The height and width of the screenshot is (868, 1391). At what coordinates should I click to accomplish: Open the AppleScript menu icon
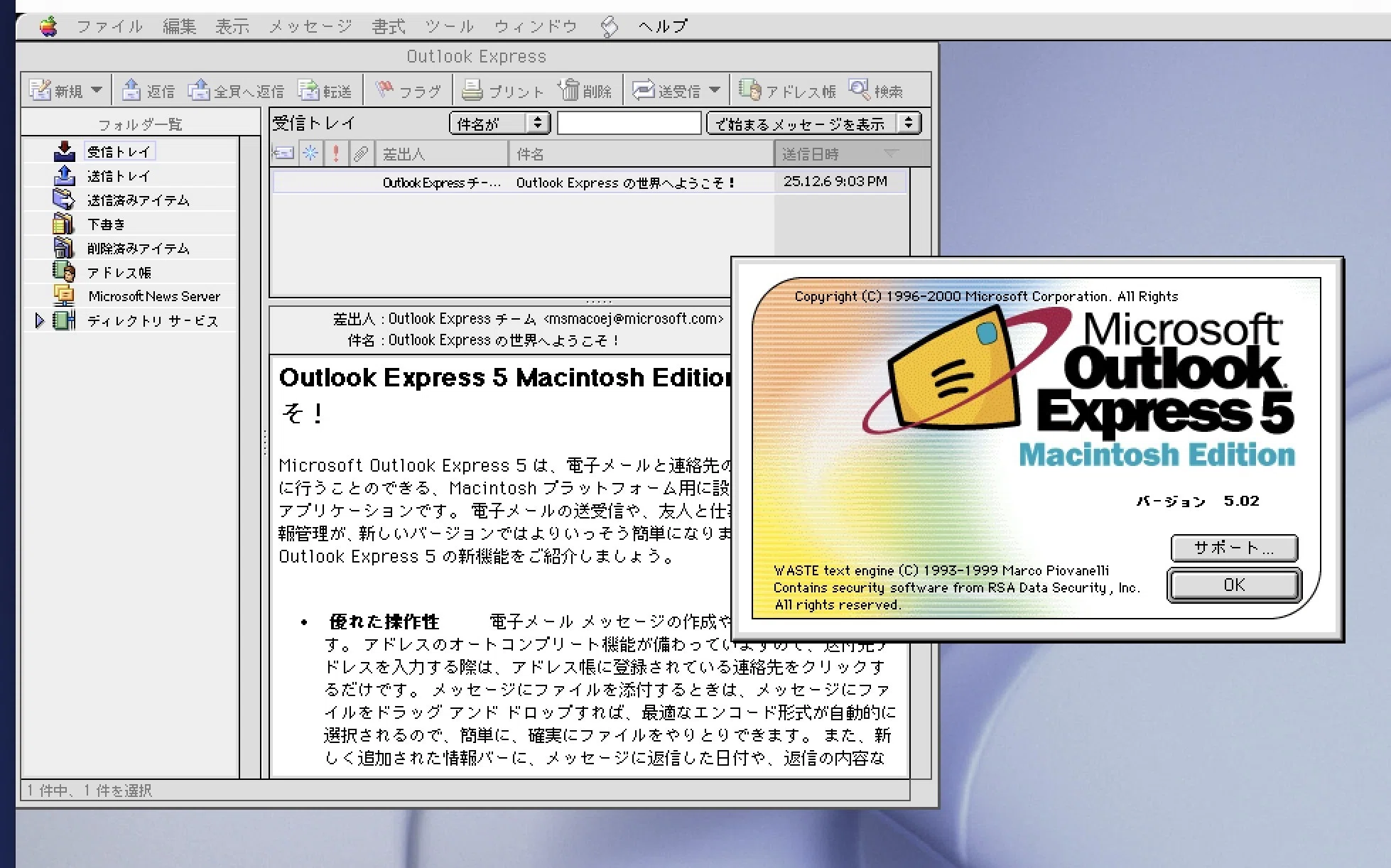point(609,27)
